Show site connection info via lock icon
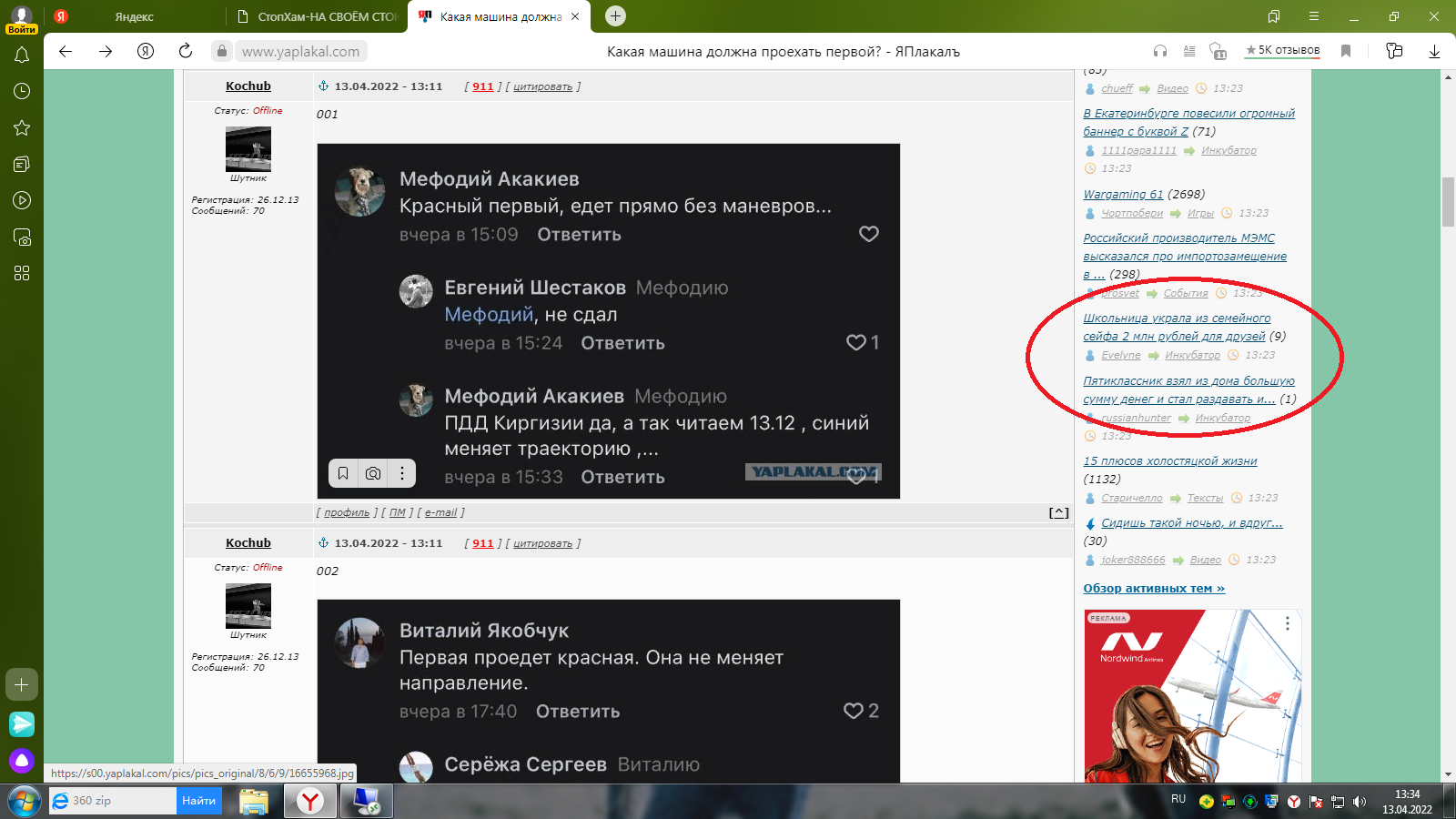Image resolution: width=1456 pixels, height=819 pixels. [x=221, y=51]
